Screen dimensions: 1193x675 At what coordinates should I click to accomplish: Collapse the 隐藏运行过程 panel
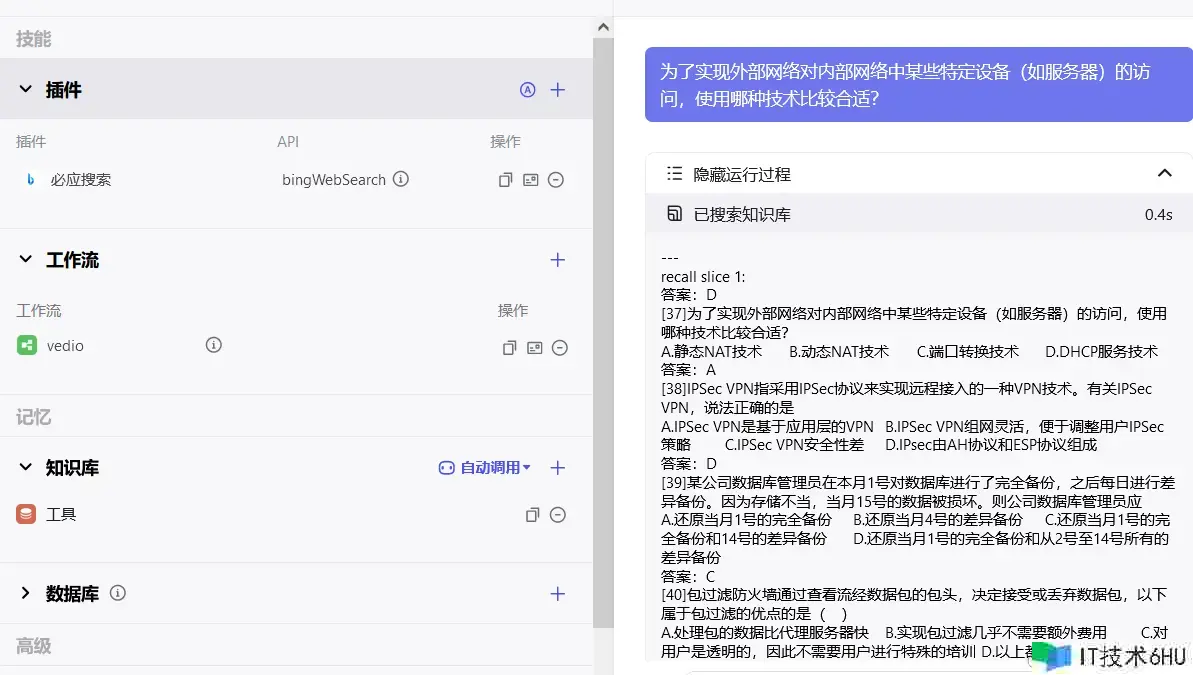point(1164,174)
